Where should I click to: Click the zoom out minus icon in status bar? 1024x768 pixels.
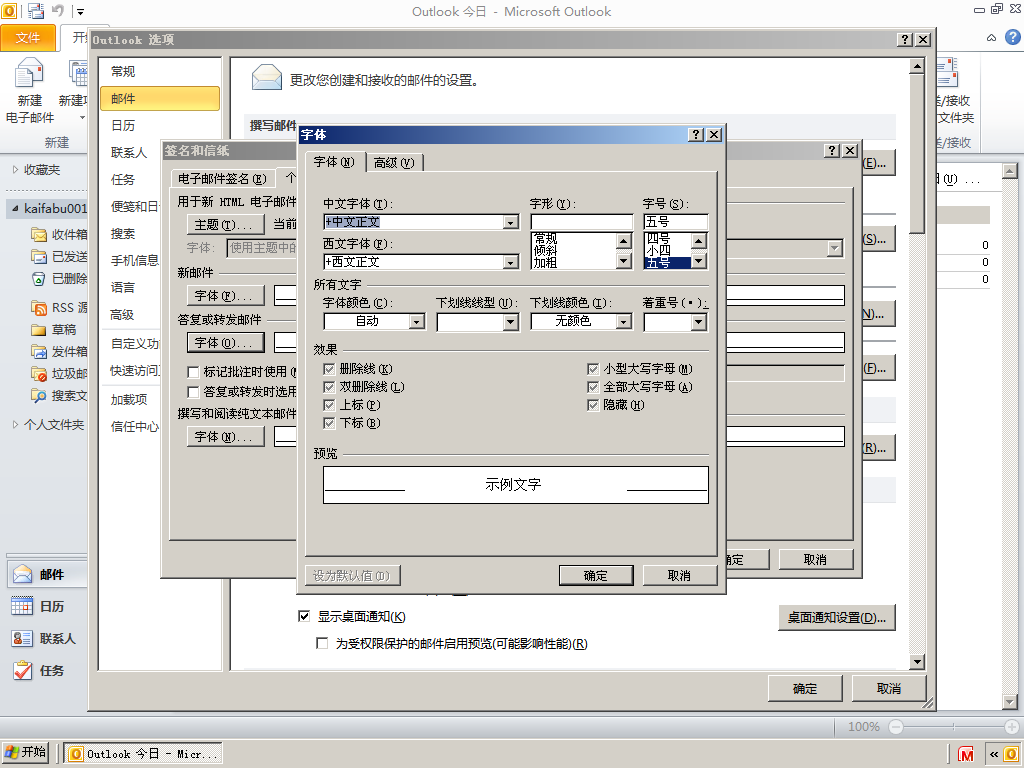pyautogui.click(x=896, y=727)
